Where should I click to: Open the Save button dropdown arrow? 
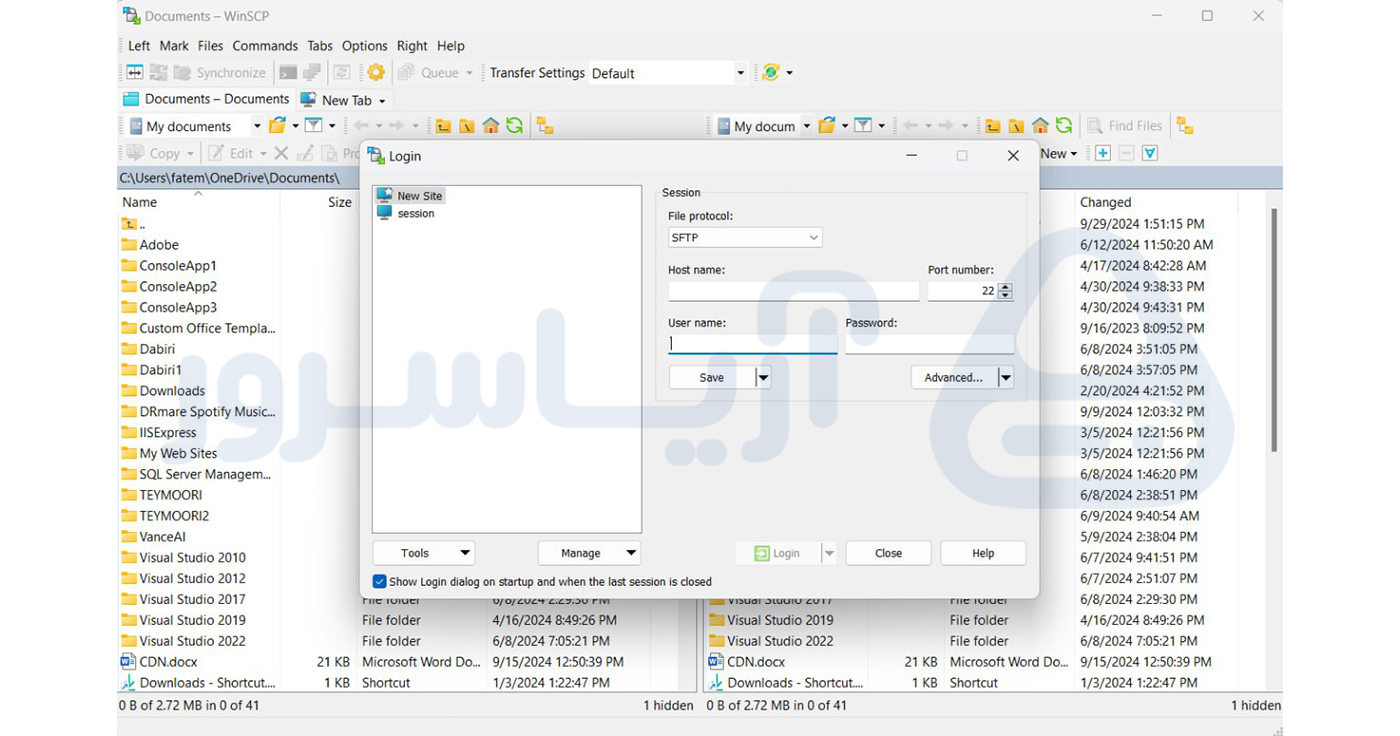763,377
